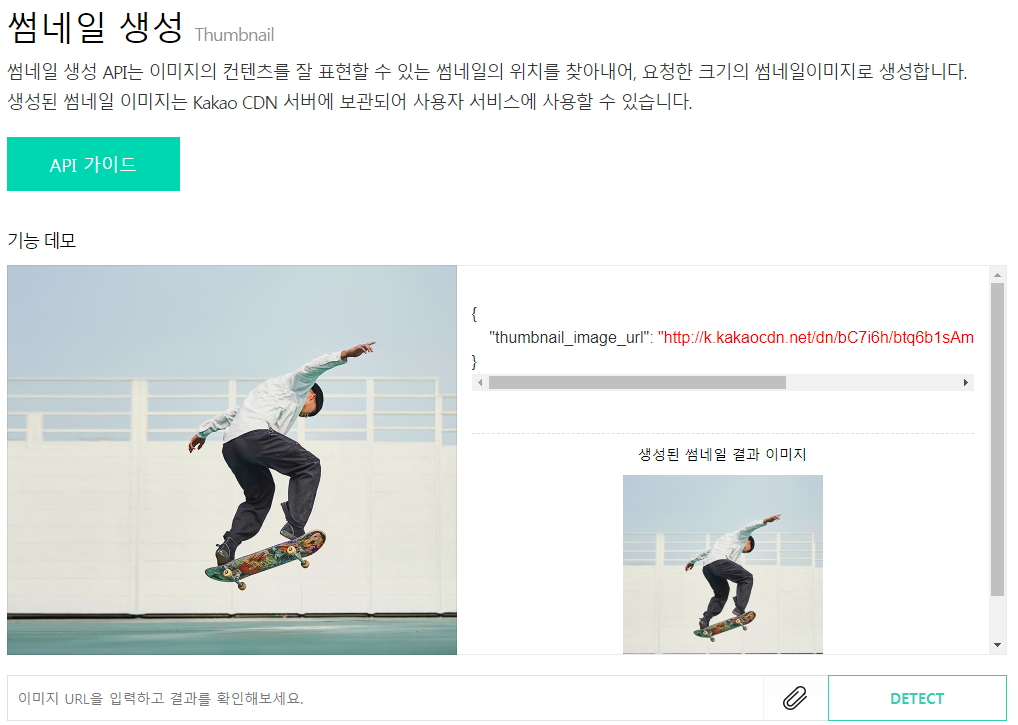Viewport: 1018px width, 725px height.
Task: Click the 생성된 썸네일 결과 이미지 caption
Action: coord(722,454)
